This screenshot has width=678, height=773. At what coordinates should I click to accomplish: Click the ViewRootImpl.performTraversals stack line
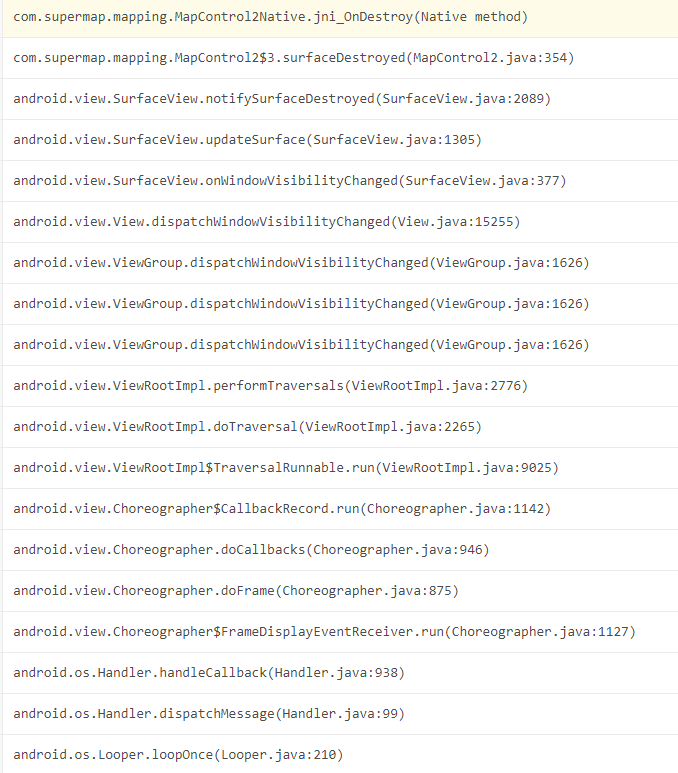340,386
